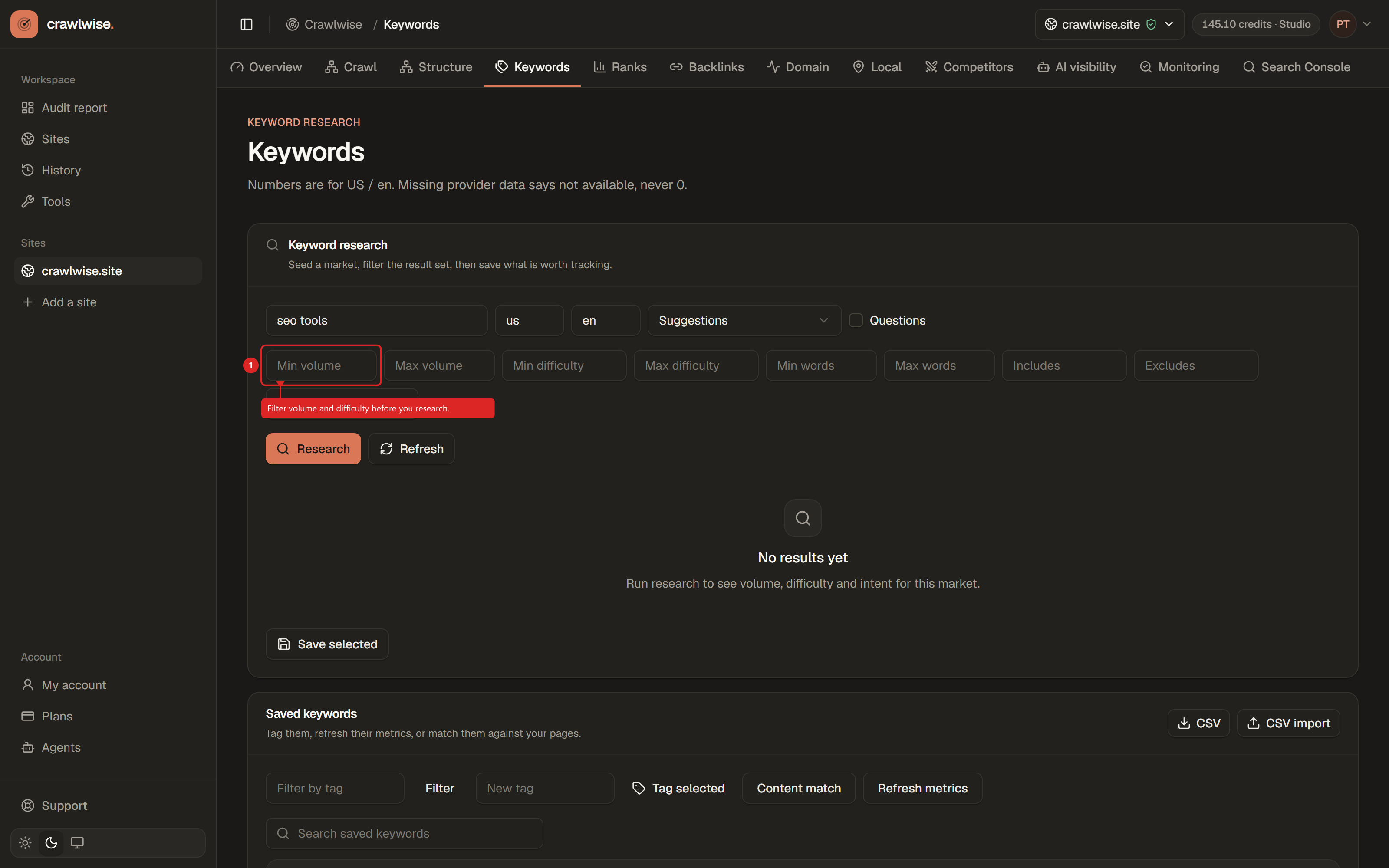Click the Tag selected button
This screenshot has height=868, width=1389.
pyautogui.click(x=678, y=788)
